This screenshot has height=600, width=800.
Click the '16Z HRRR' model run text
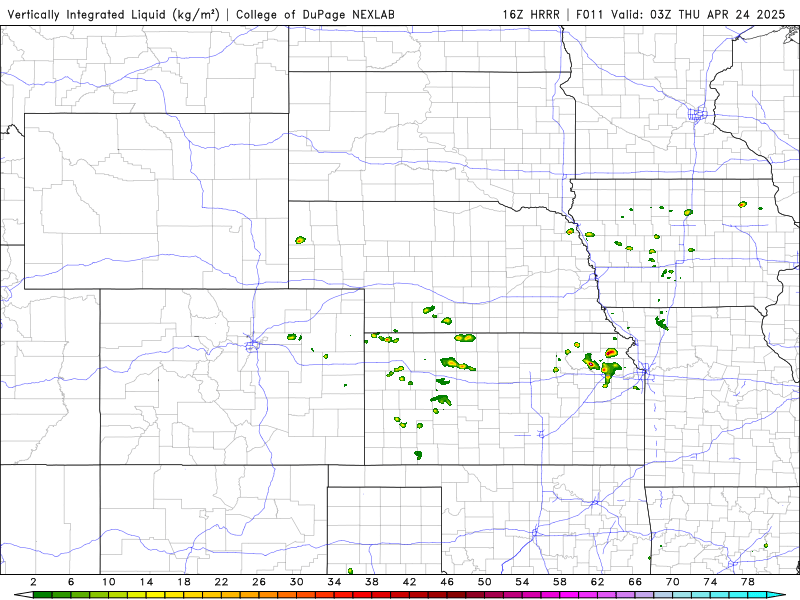tap(531, 14)
